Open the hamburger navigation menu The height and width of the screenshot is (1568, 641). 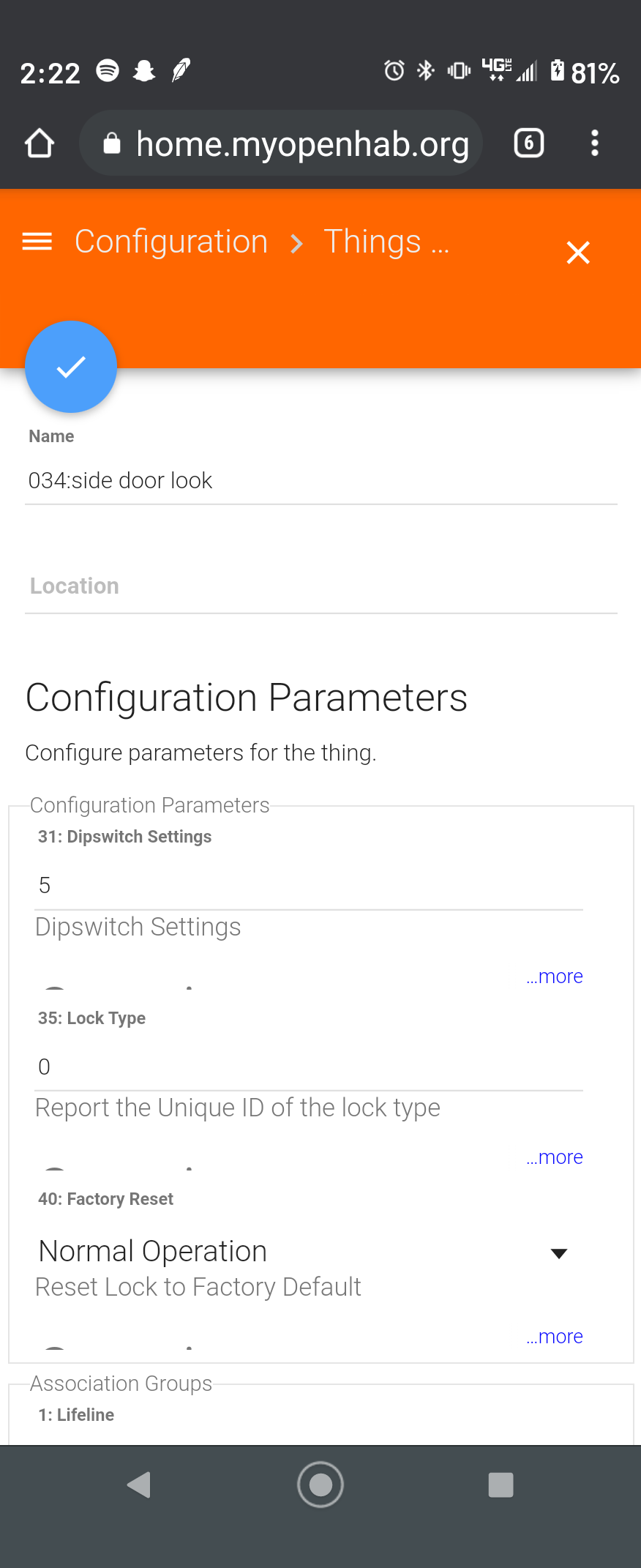click(37, 242)
